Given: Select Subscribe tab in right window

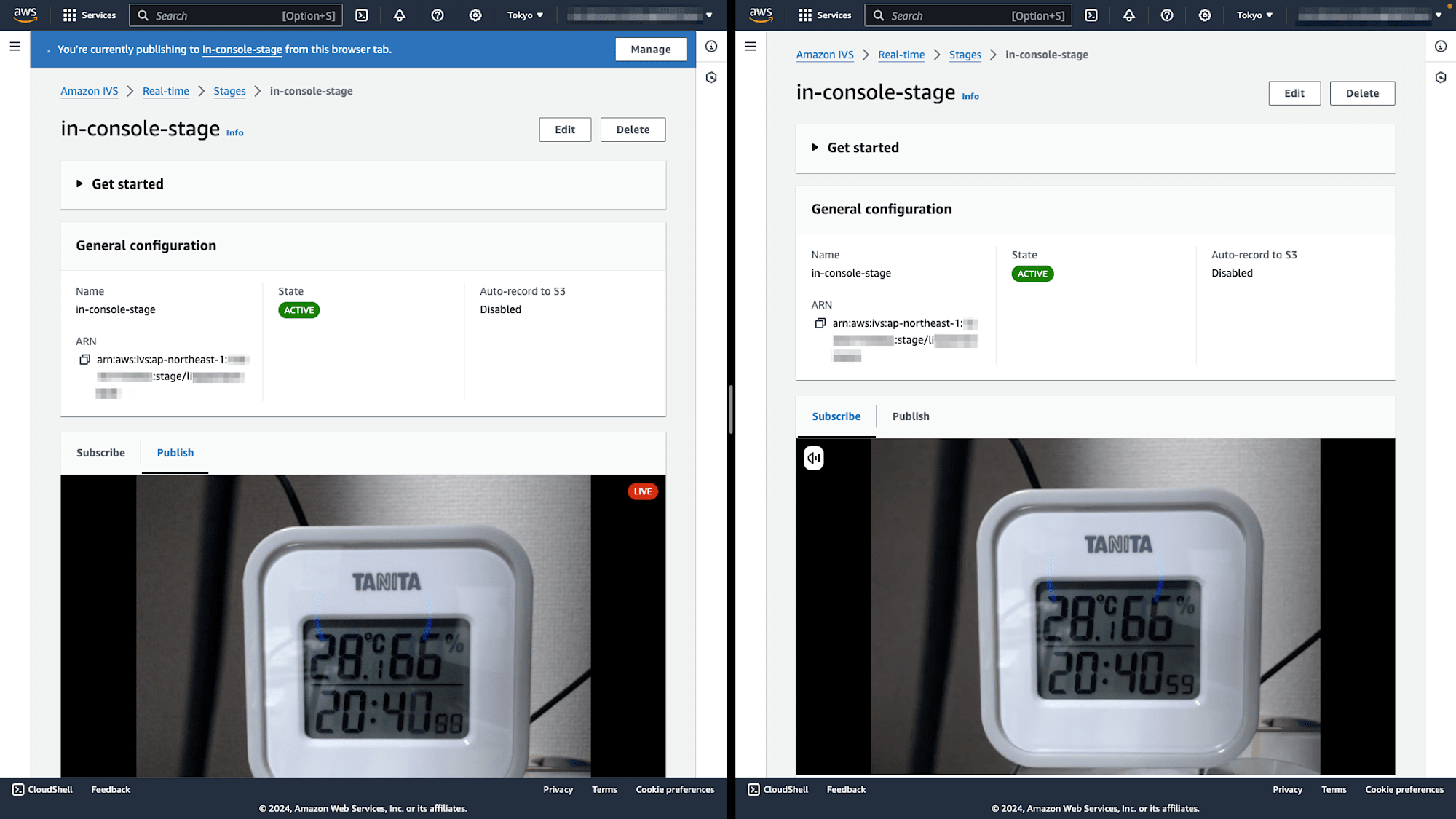Looking at the screenshot, I should coord(836,416).
